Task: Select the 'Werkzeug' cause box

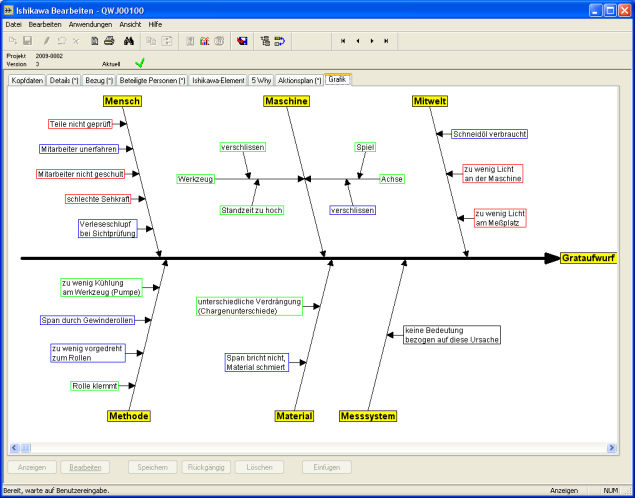Action: pyautogui.click(x=196, y=179)
